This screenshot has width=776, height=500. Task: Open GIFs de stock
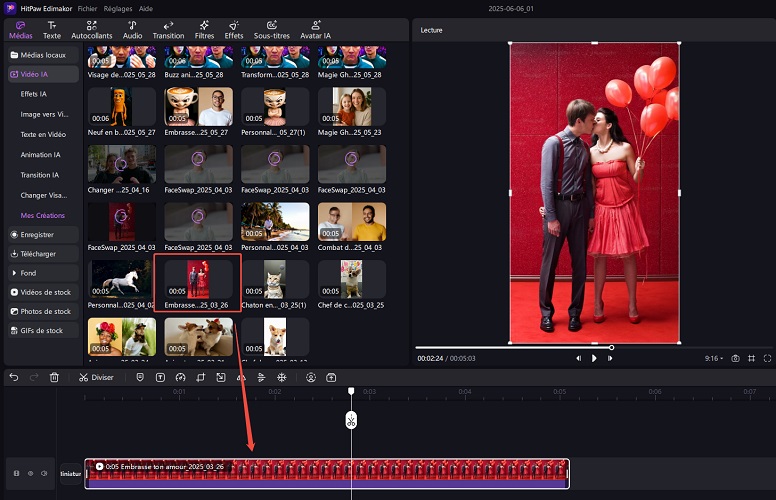43,331
